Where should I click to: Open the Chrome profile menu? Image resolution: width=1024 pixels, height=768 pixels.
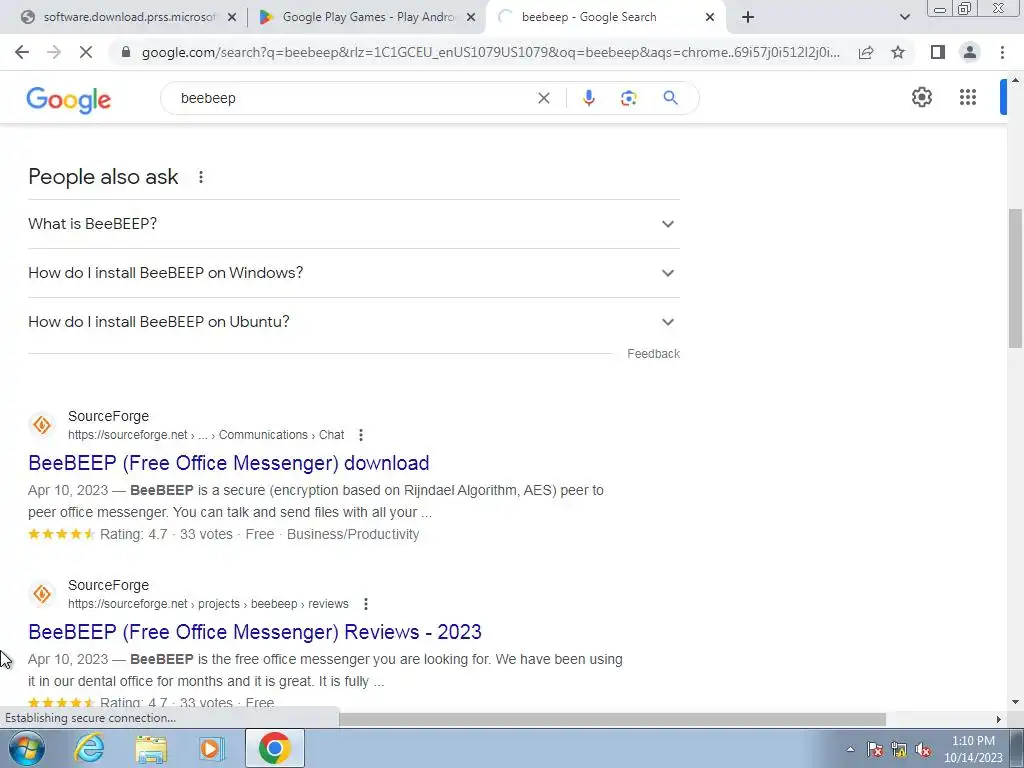pos(970,52)
